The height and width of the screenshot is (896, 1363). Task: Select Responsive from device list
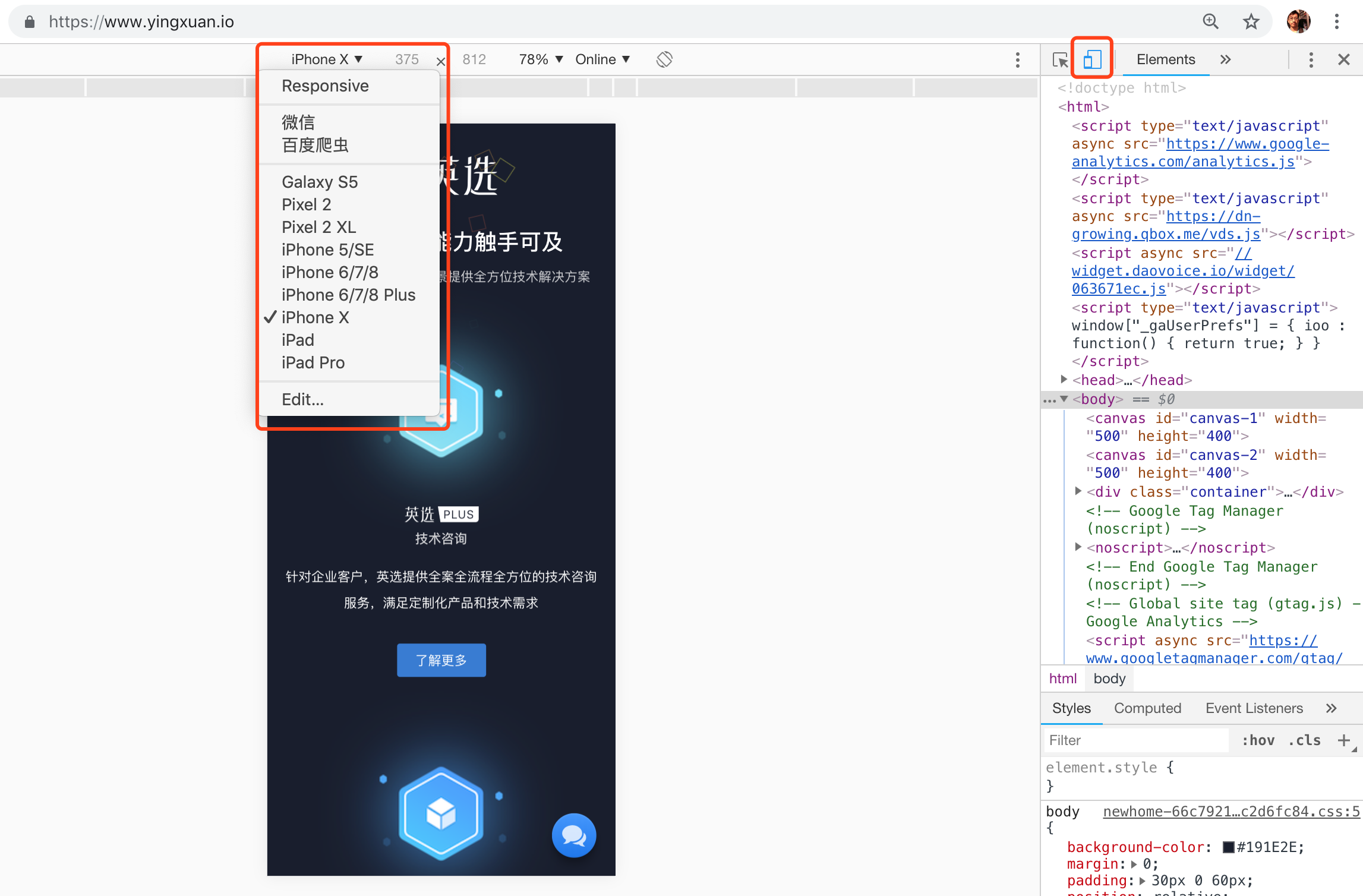(349, 86)
